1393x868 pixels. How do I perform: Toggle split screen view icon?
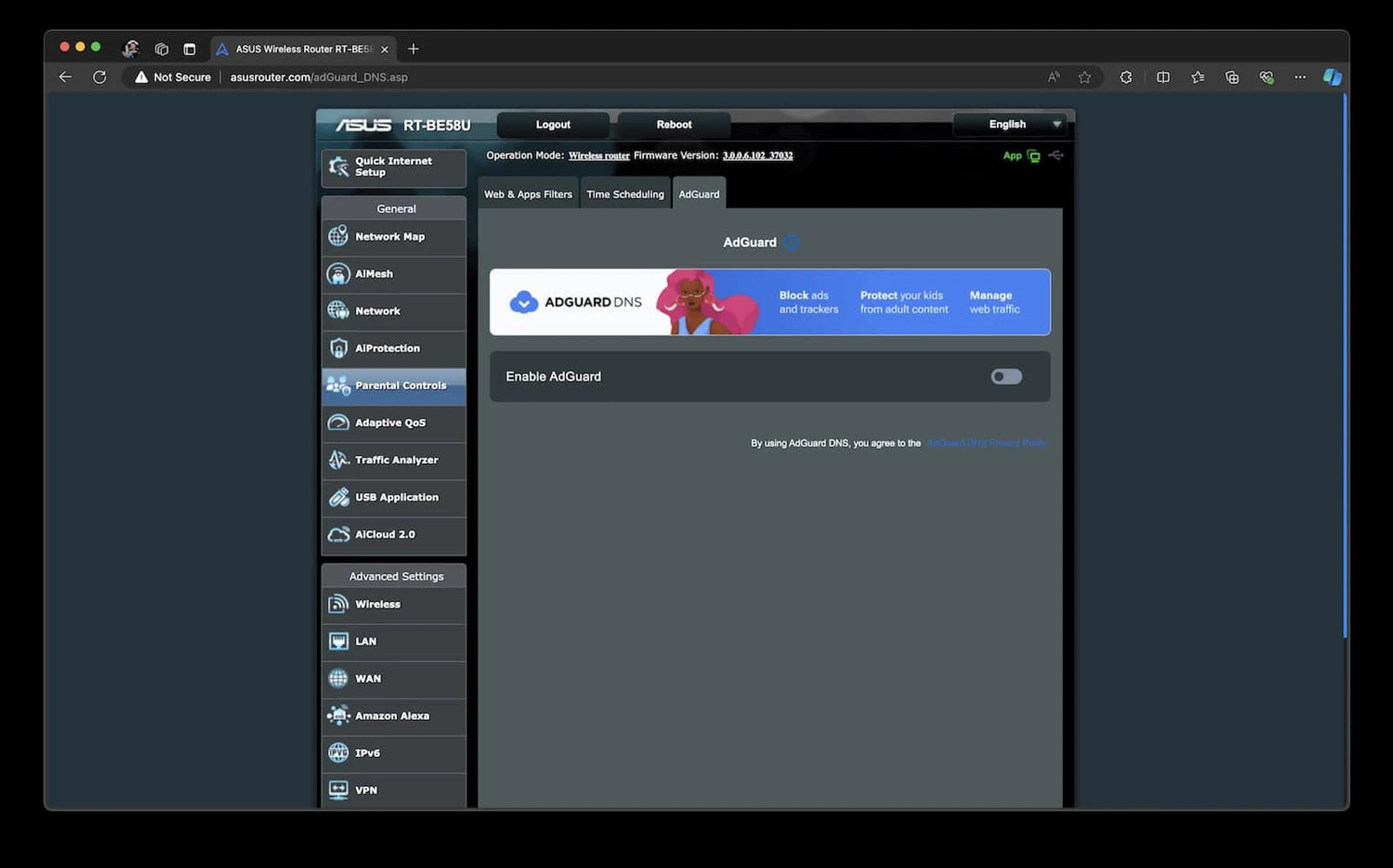pyautogui.click(x=1163, y=77)
